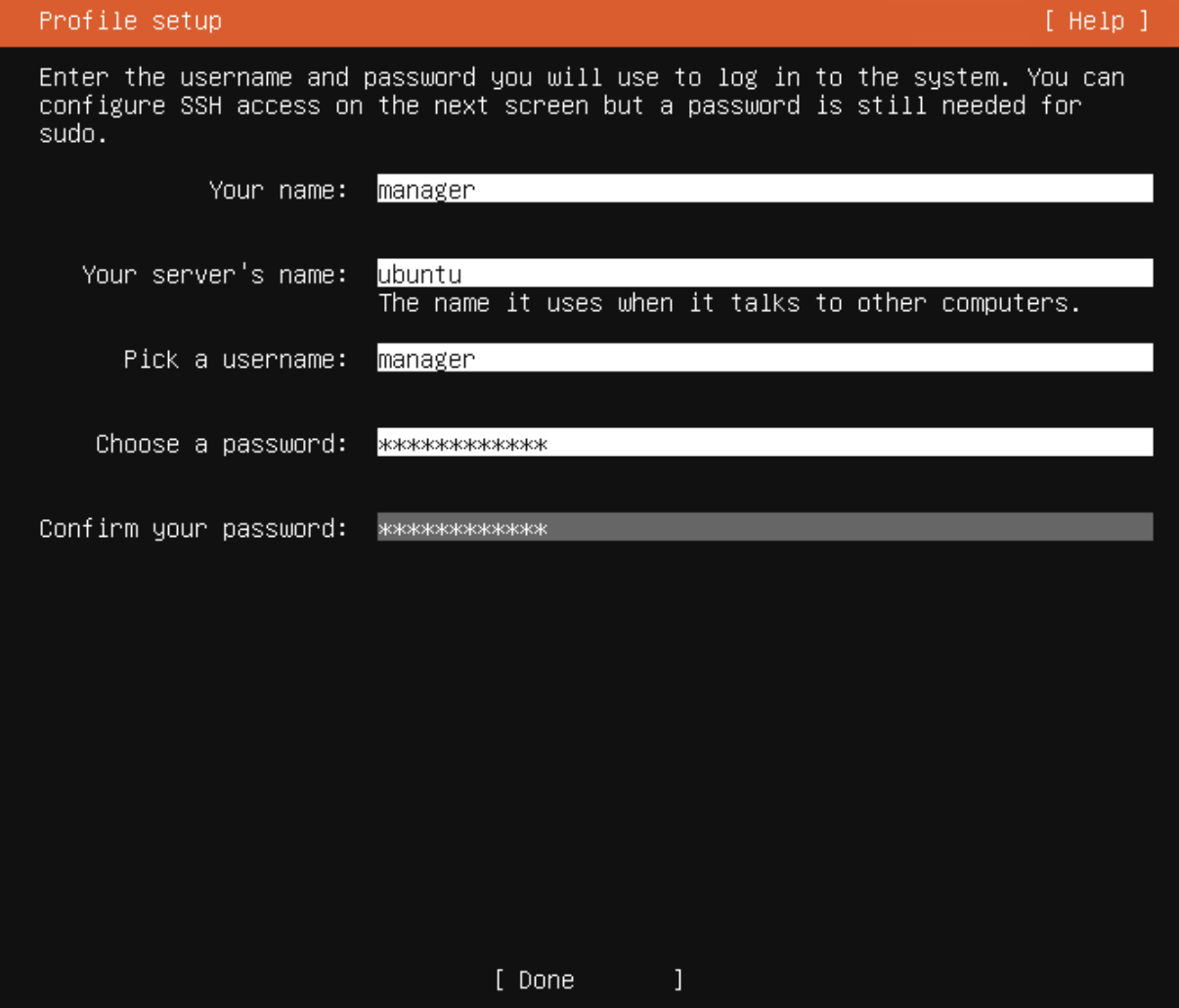Image resolution: width=1179 pixels, height=1008 pixels.
Task: Click the "Confirm your password:" label
Action: 194,529
